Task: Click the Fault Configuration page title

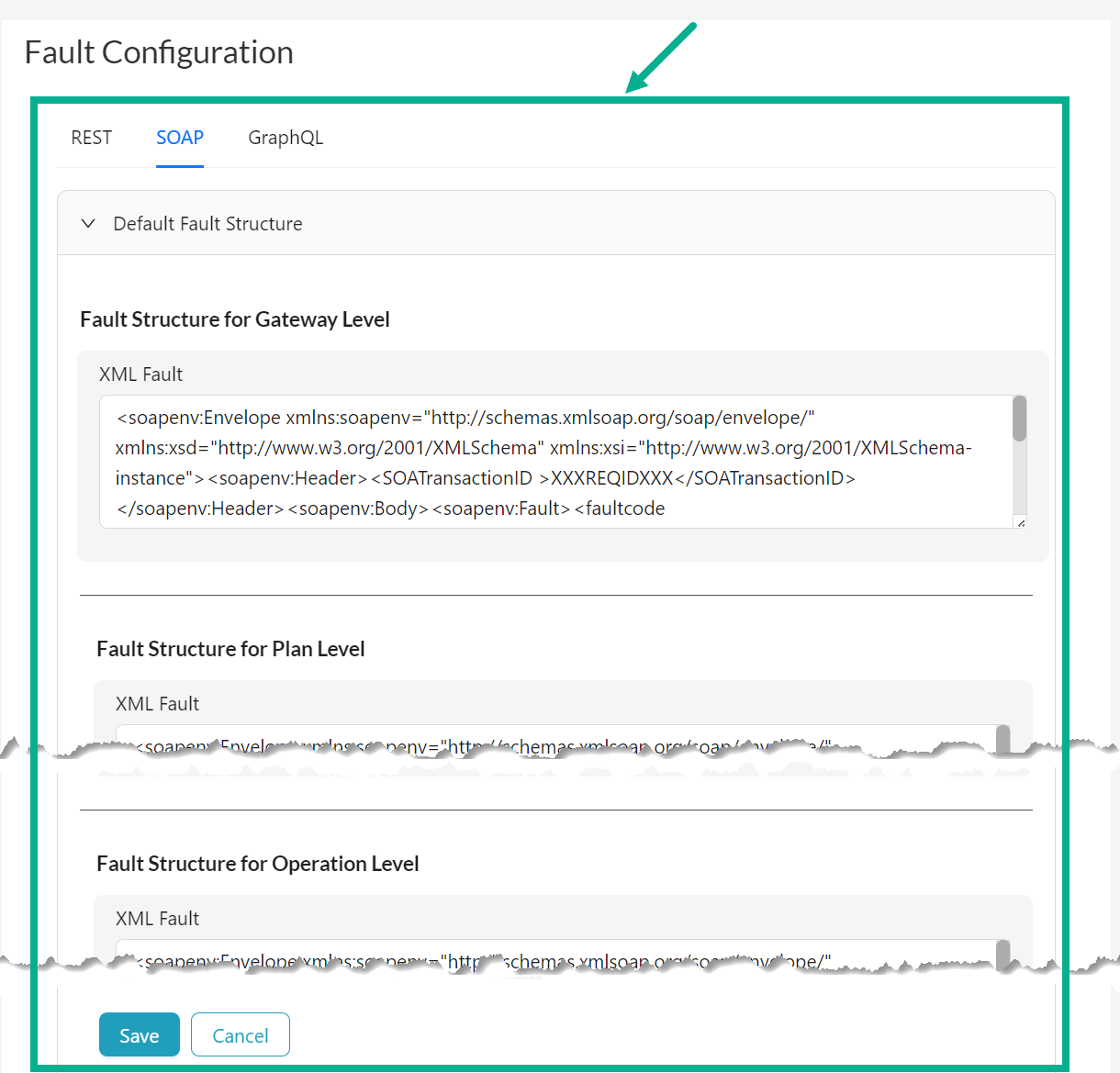Action: point(158,51)
